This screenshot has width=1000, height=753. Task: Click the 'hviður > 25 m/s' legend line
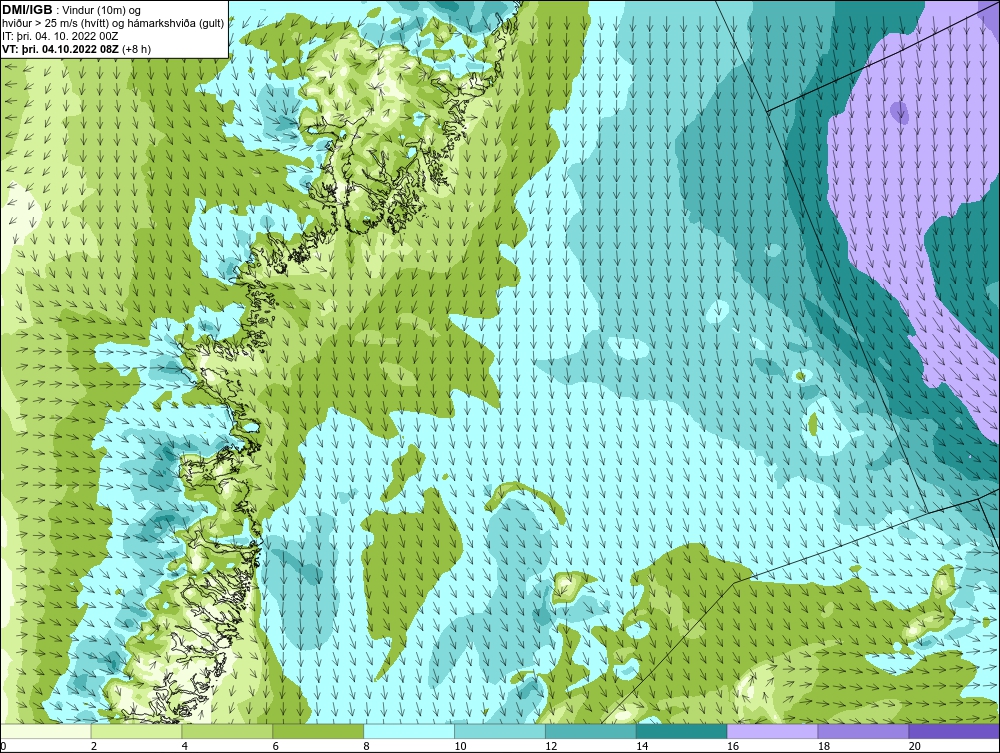tap(114, 24)
